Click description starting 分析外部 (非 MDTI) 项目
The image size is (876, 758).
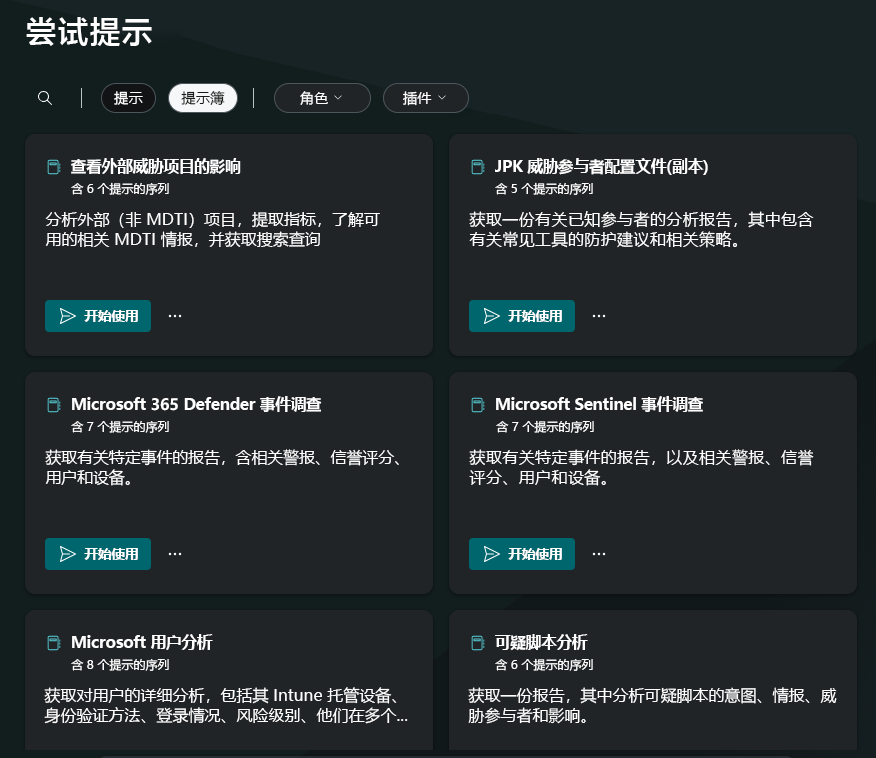(x=212, y=230)
